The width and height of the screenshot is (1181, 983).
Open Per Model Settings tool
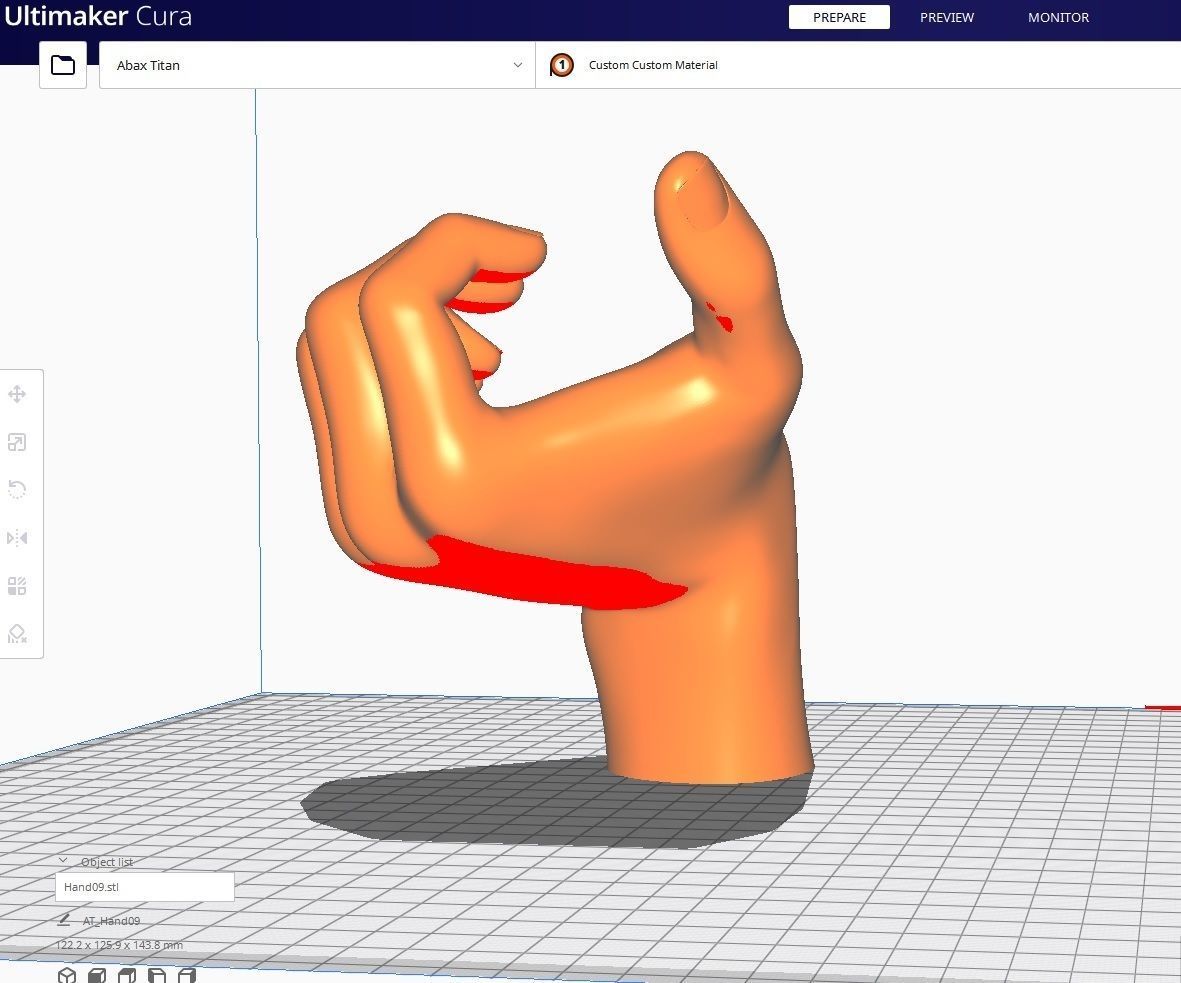(17, 586)
